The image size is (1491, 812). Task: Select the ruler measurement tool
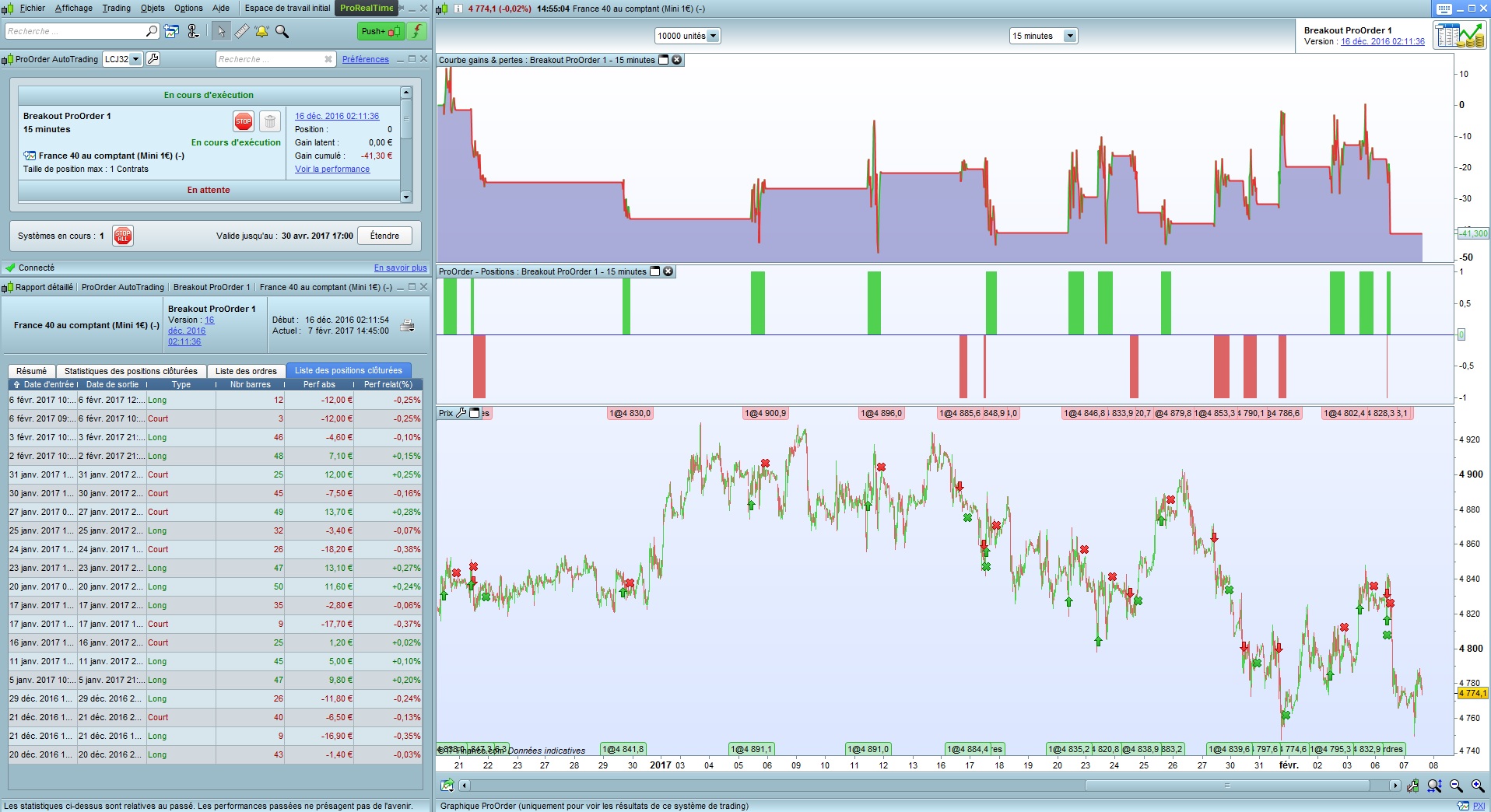[242, 32]
